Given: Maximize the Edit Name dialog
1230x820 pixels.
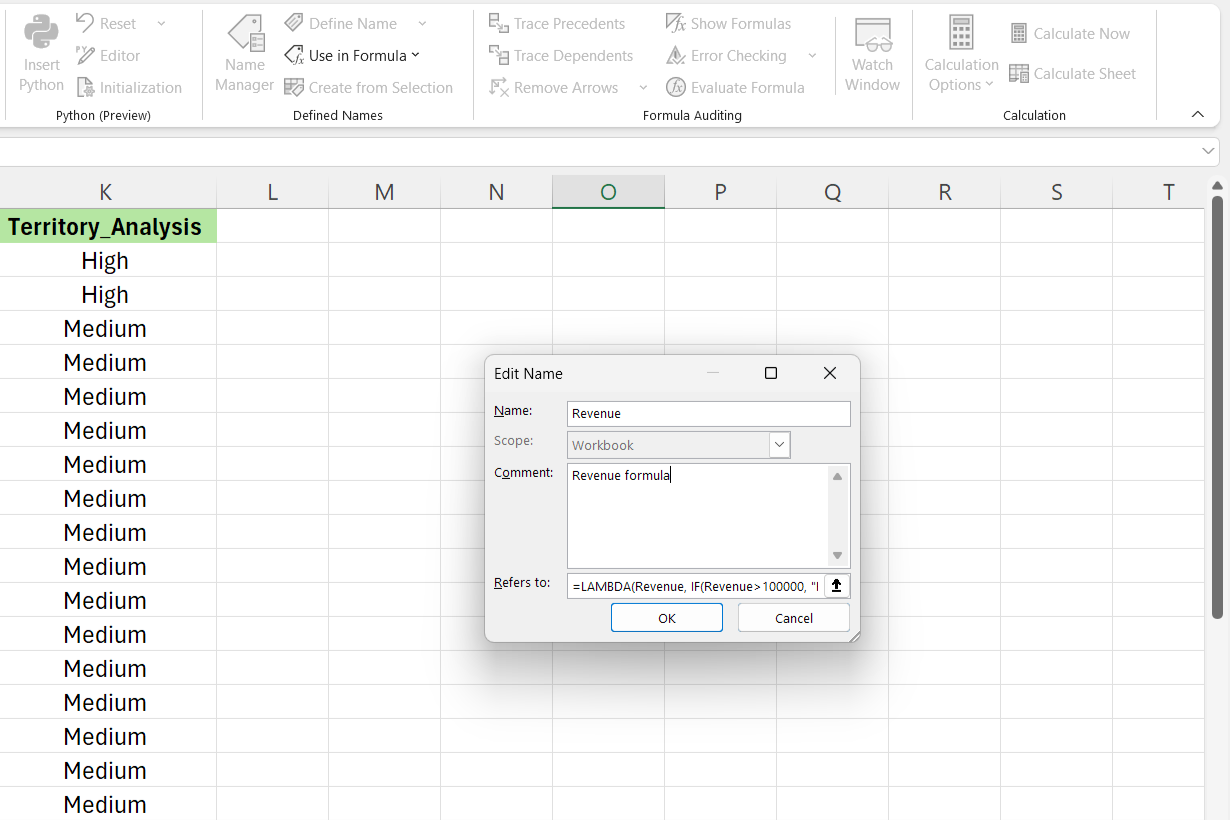Looking at the screenshot, I should tap(771, 373).
